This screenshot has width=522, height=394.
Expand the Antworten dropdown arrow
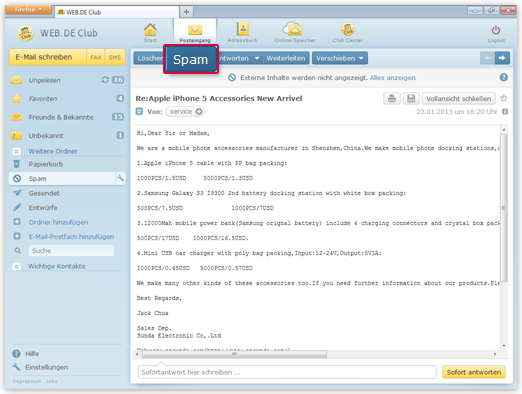coord(257,58)
